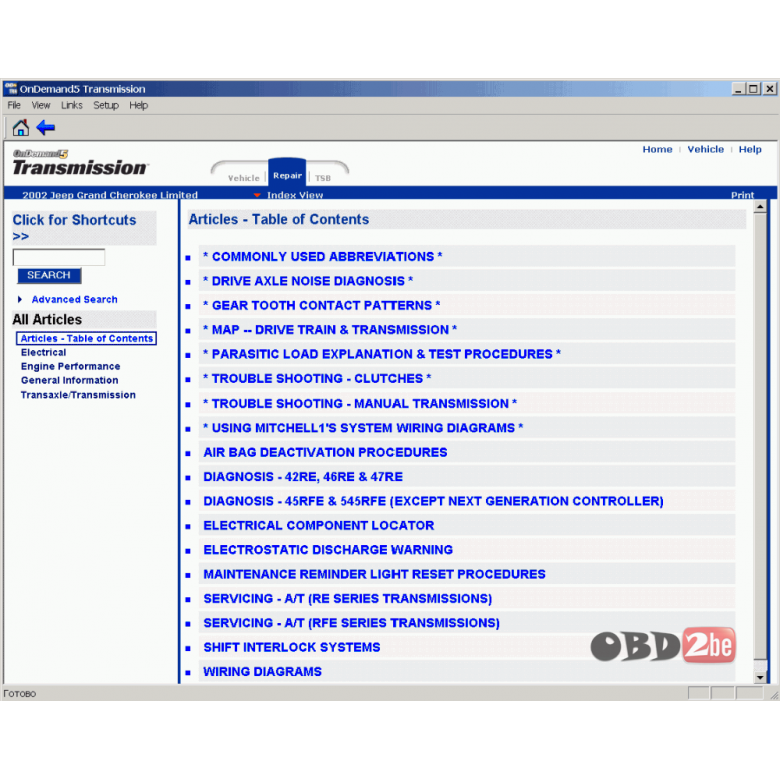Select Articles - Table of Contents in sidebar
This screenshot has width=780, height=780.
tap(87, 338)
